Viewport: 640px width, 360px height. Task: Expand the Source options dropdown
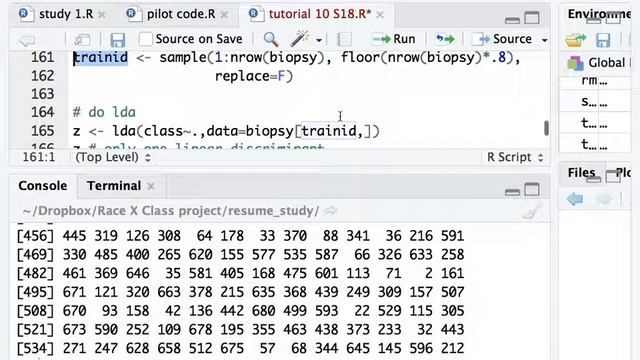544,40
